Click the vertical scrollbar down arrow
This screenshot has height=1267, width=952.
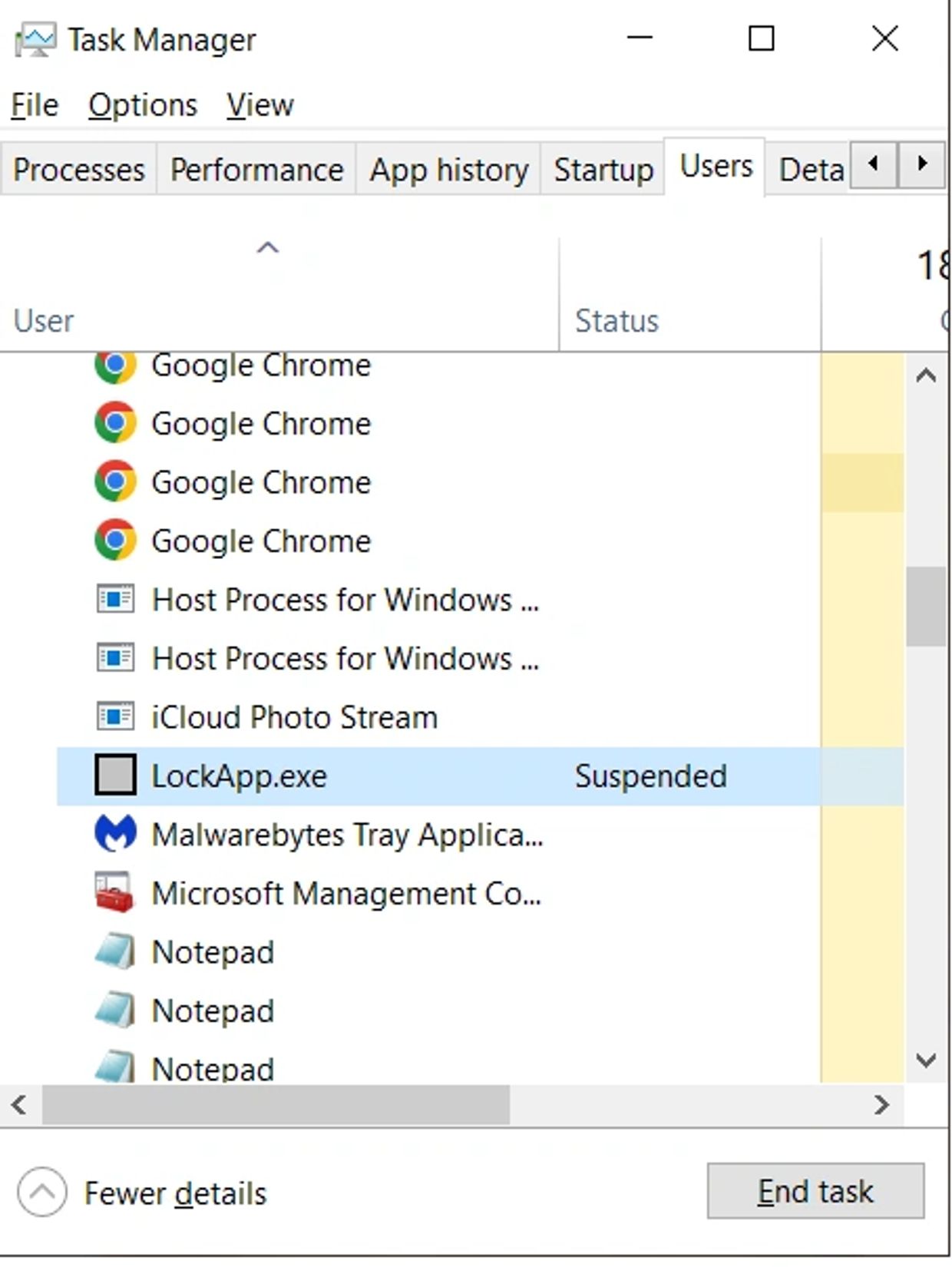pyautogui.click(x=926, y=1060)
